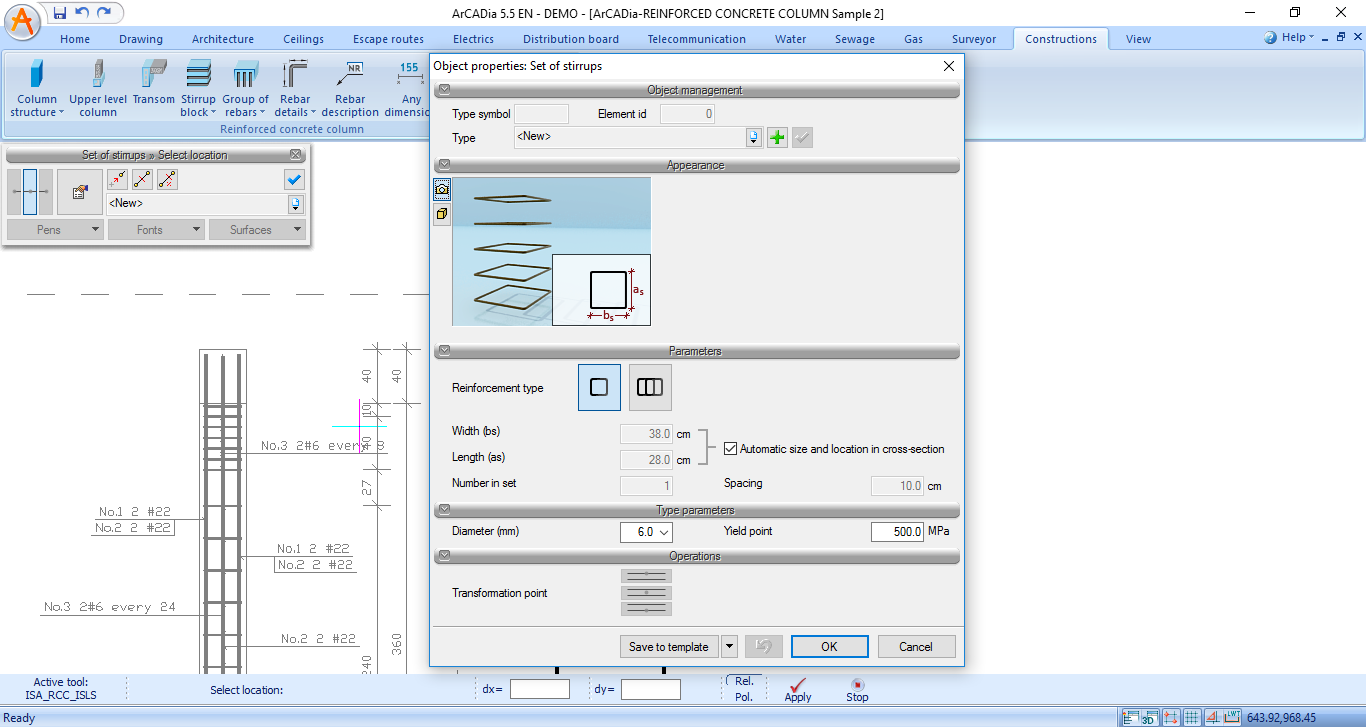The width and height of the screenshot is (1366, 727).
Task: Click the Save to template button
Action: tap(668, 647)
